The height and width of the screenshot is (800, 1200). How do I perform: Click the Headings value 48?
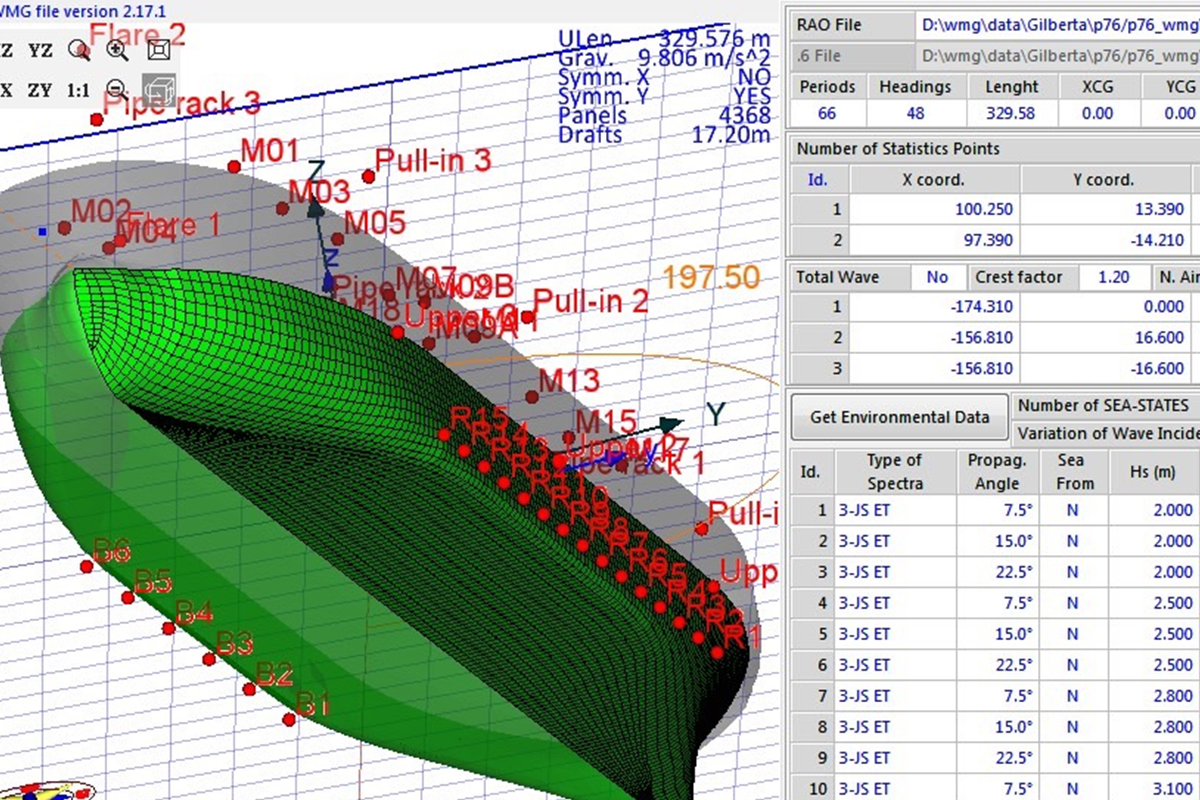coord(915,113)
